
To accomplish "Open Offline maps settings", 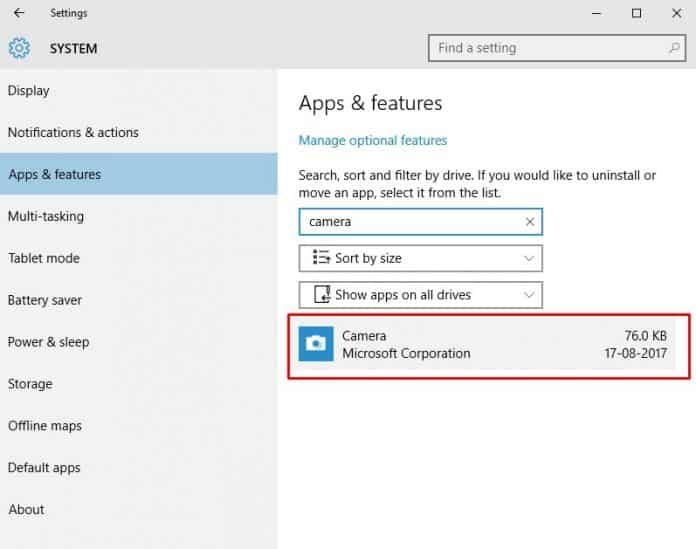I will 138,426.
